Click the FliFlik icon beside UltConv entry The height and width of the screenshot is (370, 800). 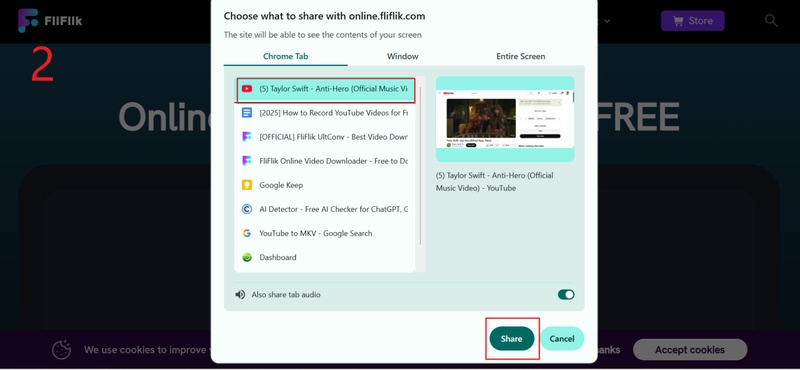[247, 137]
